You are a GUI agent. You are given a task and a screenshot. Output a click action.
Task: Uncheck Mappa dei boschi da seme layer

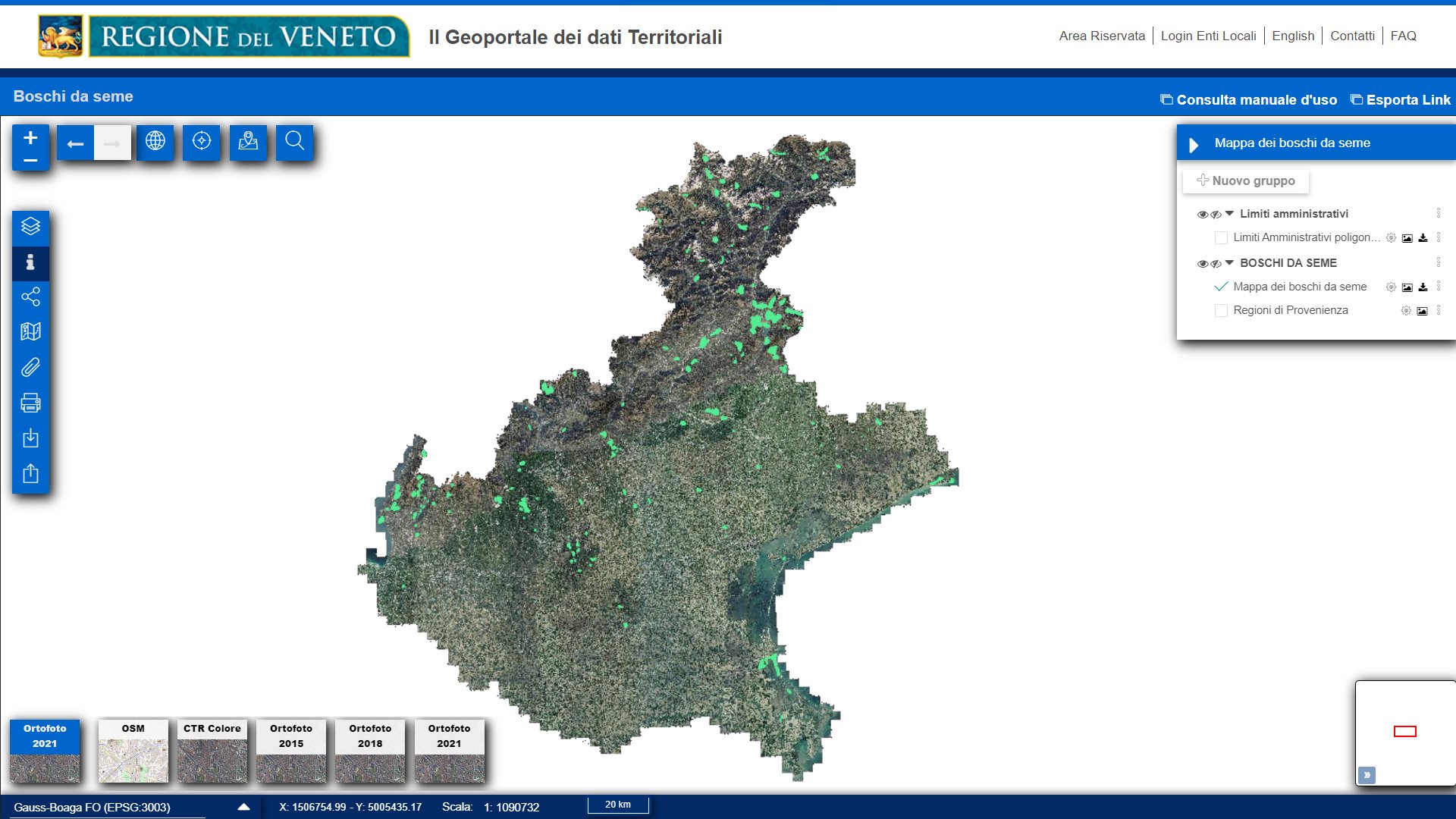(1221, 287)
